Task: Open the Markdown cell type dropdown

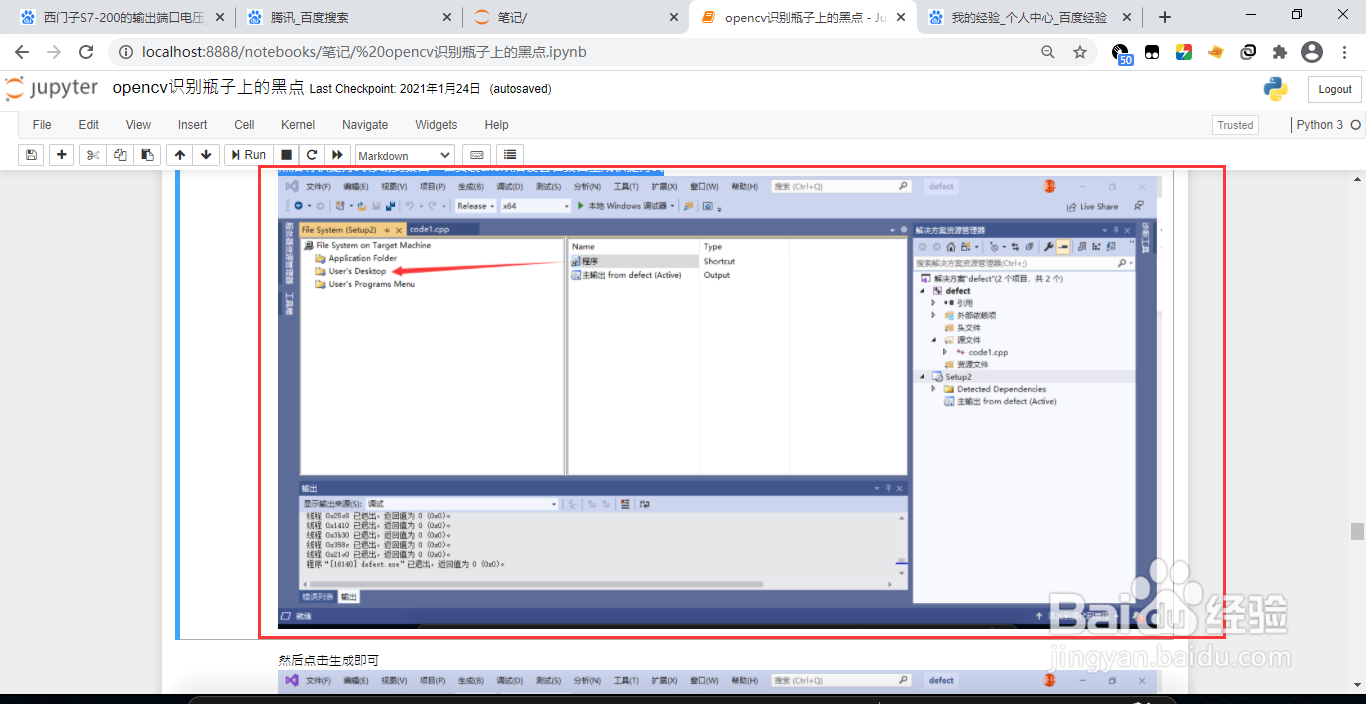Action: (404, 155)
